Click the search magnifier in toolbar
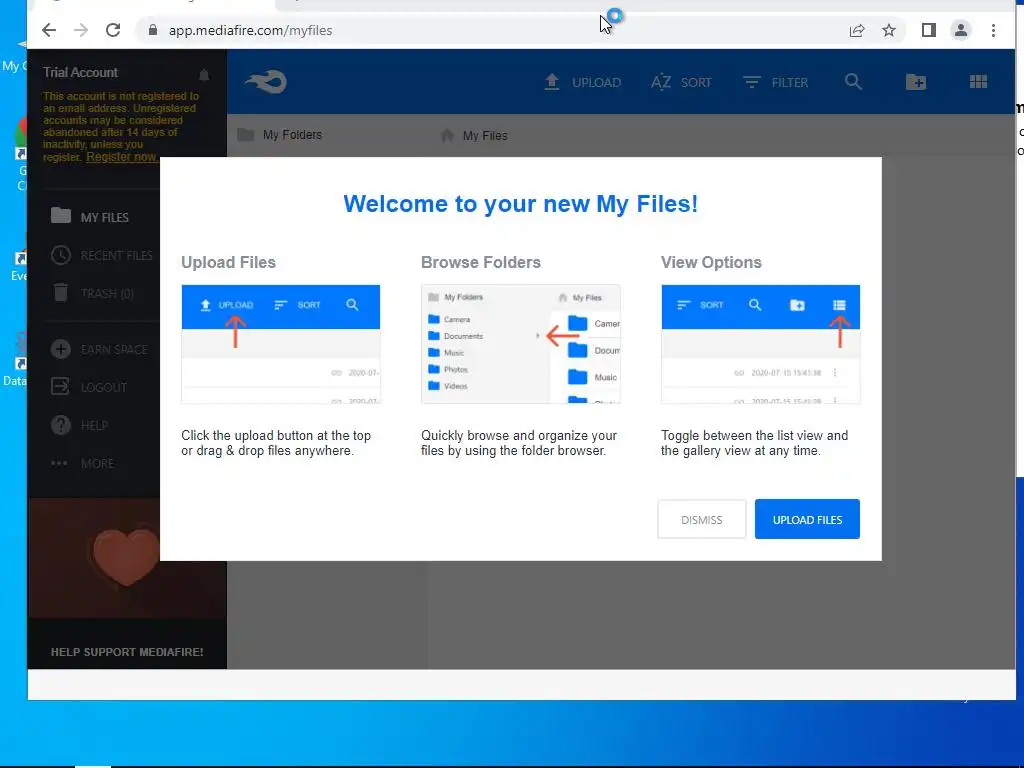Image resolution: width=1024 pixels, height=768 pixels. [853, 82]
